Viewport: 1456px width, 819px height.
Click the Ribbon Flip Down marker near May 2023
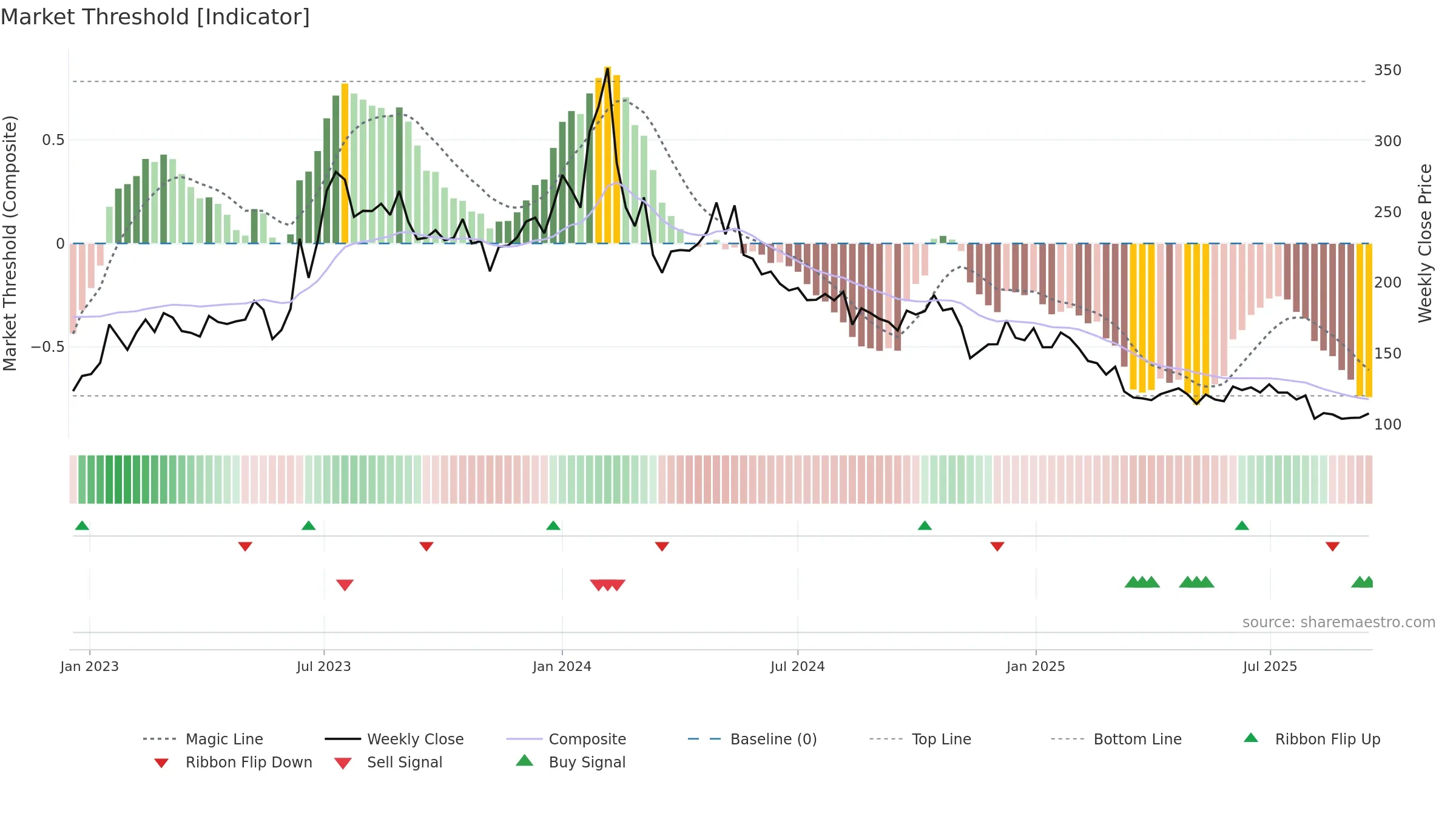click(245, 547)
